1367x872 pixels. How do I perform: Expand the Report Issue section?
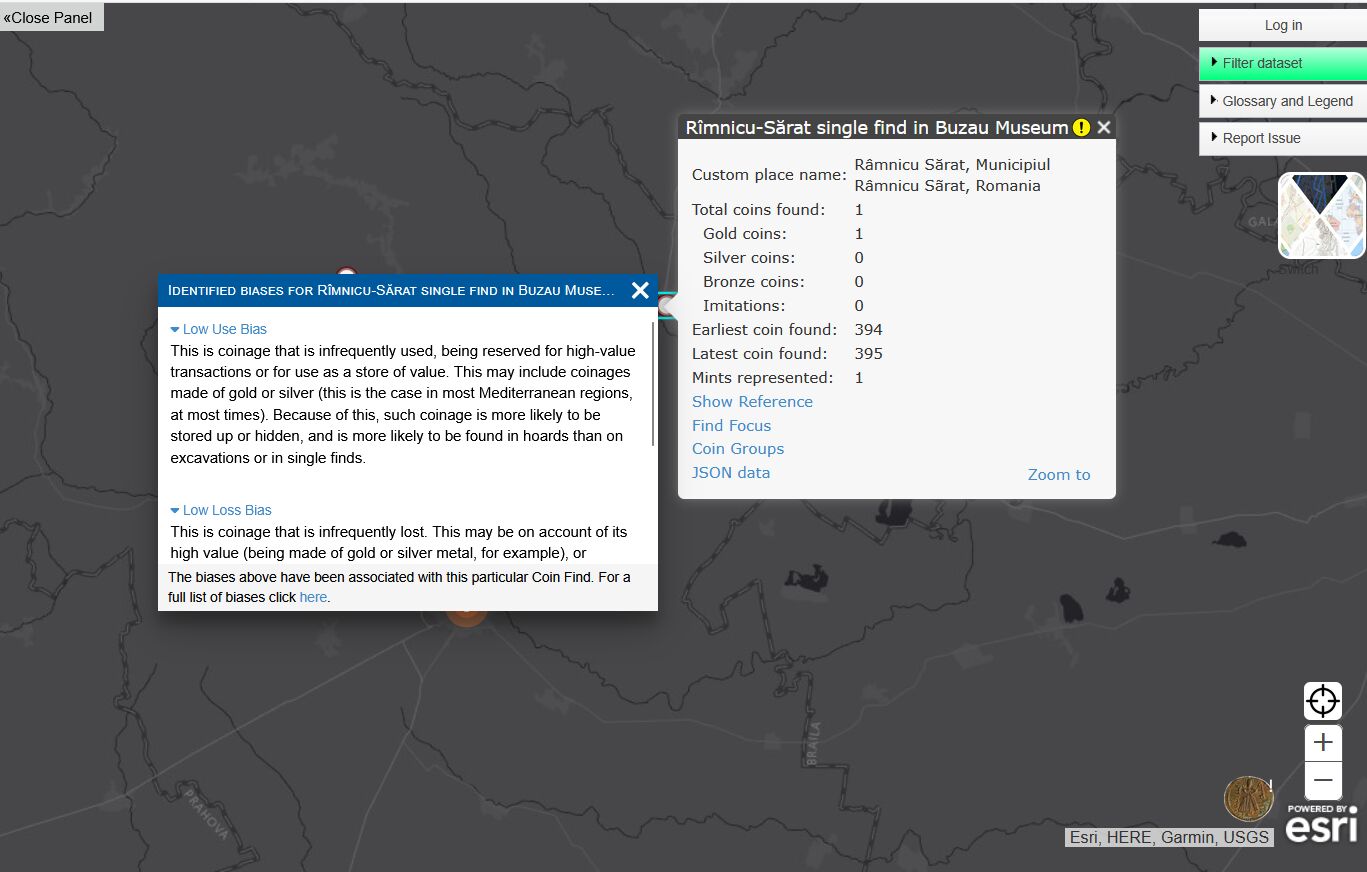[1283, 138]
